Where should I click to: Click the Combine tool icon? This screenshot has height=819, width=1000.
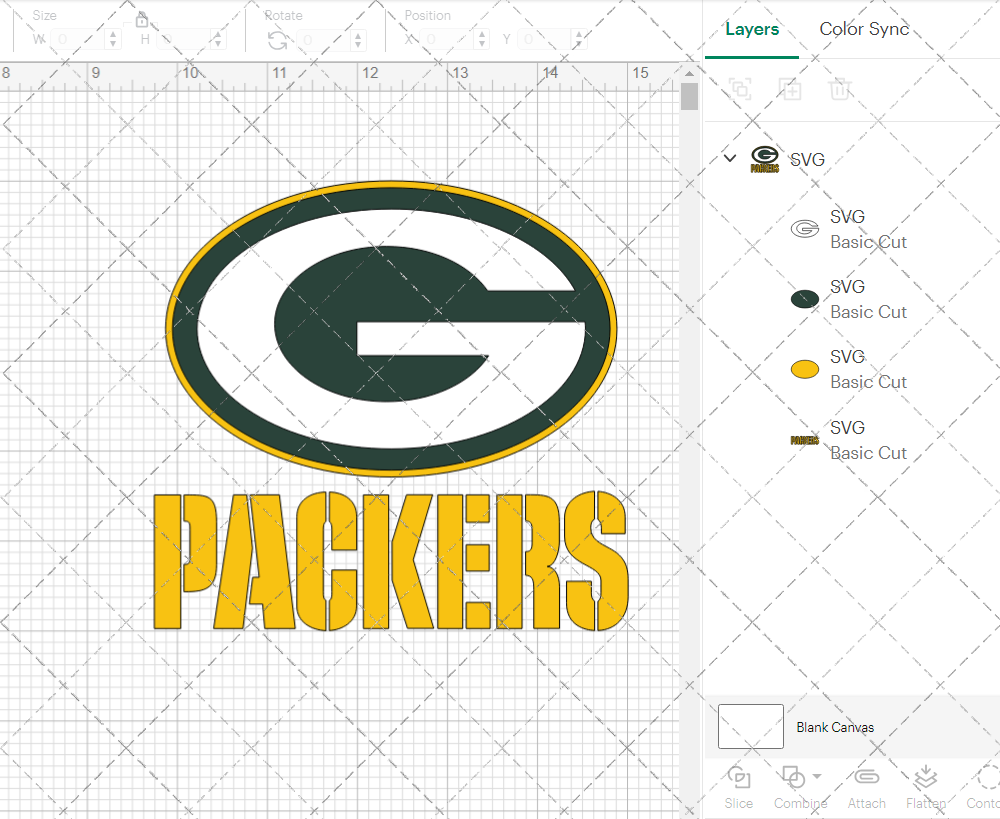[x=793, y=778]
